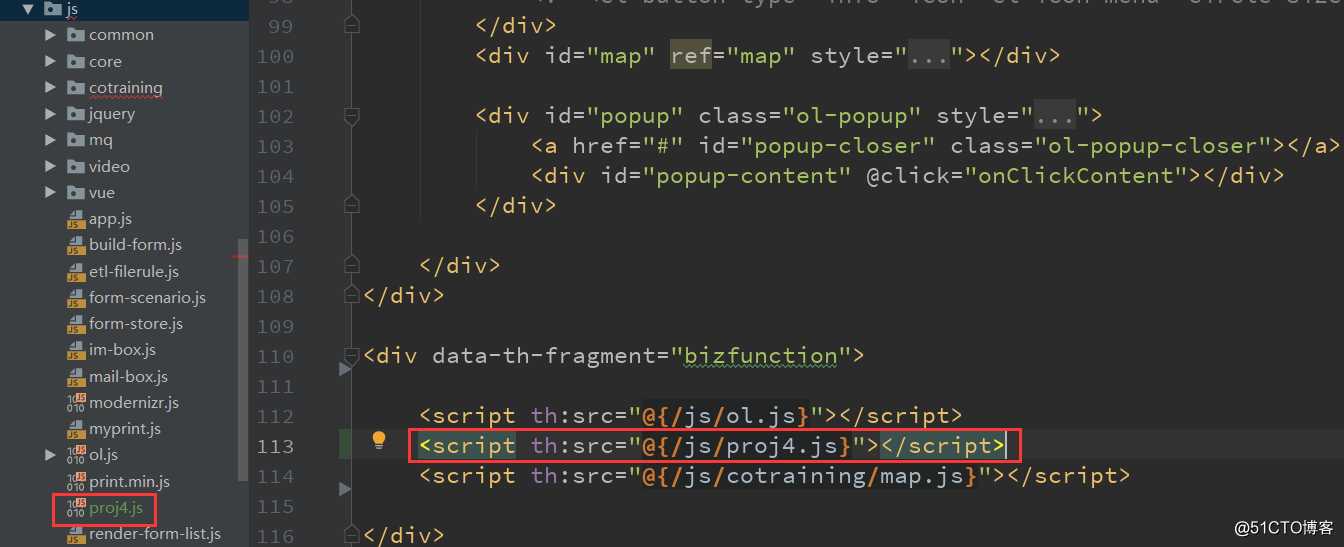Open the yellow lightbulb intention icon
This screenshot has height=547, width=1344.
click(x=379, y=440)
